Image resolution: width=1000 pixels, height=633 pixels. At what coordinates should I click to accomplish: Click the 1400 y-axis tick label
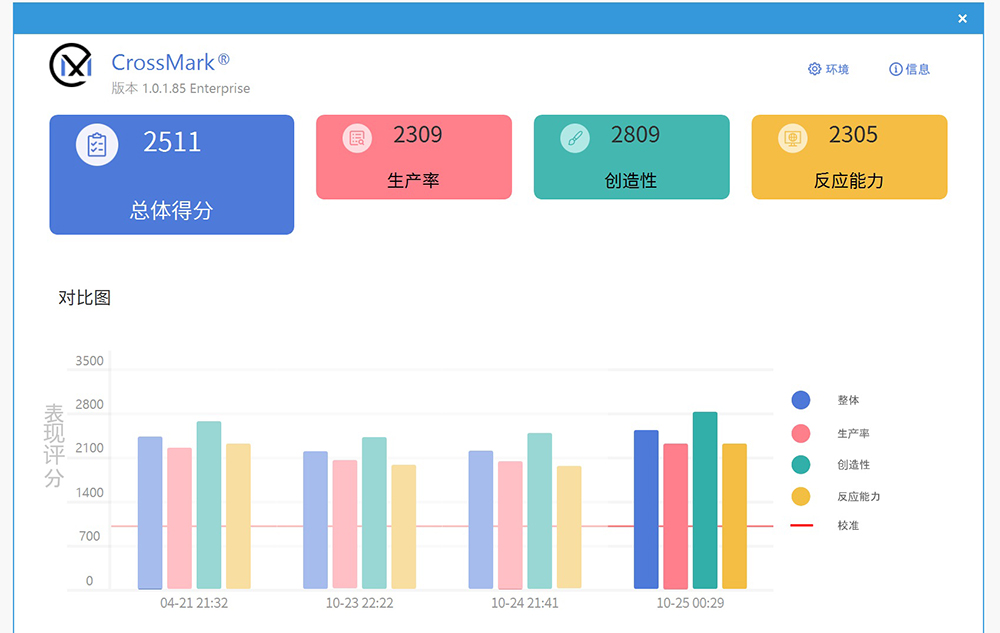(x=89, y=493)
